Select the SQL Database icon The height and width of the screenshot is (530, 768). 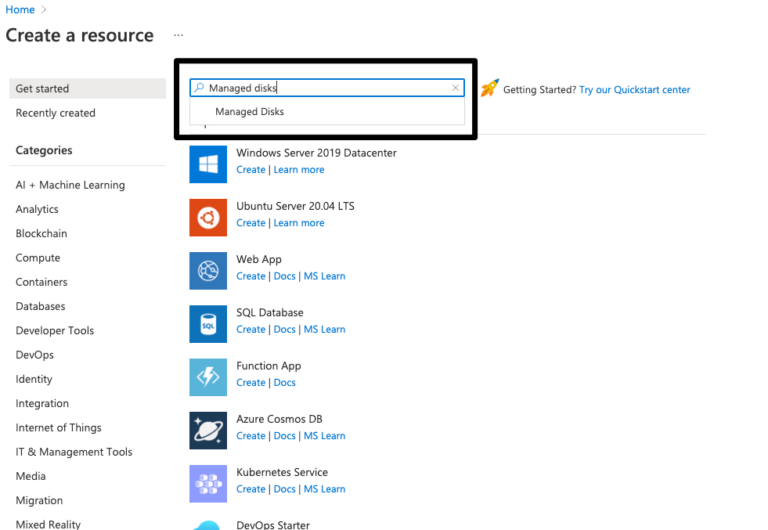pos(208,323)
